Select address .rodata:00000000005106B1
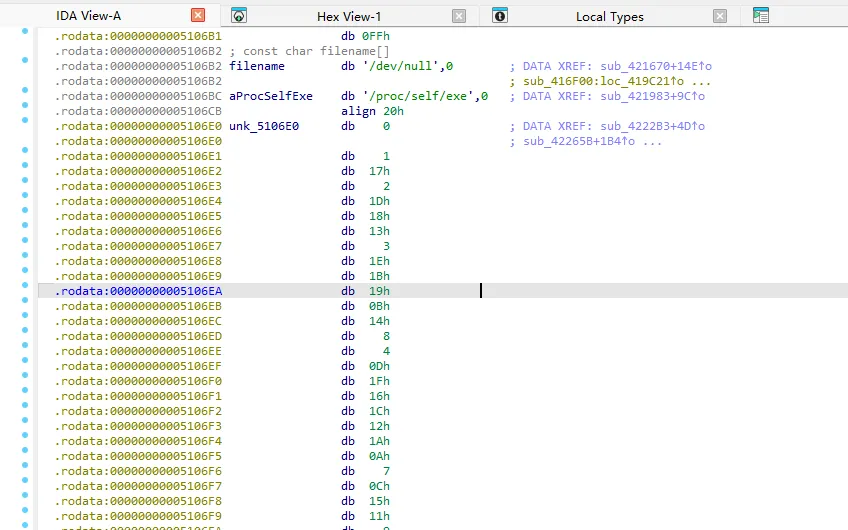The image size is (848, 530). [138, 36]
